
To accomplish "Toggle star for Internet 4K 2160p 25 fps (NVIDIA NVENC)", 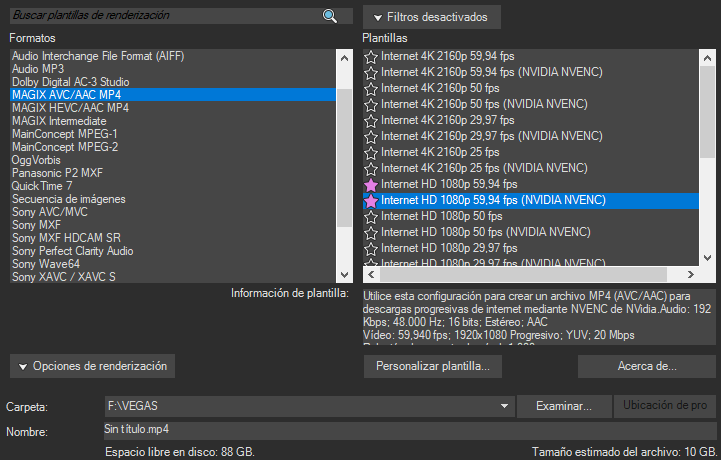I will pyautogui.click(x=371, y=169).
